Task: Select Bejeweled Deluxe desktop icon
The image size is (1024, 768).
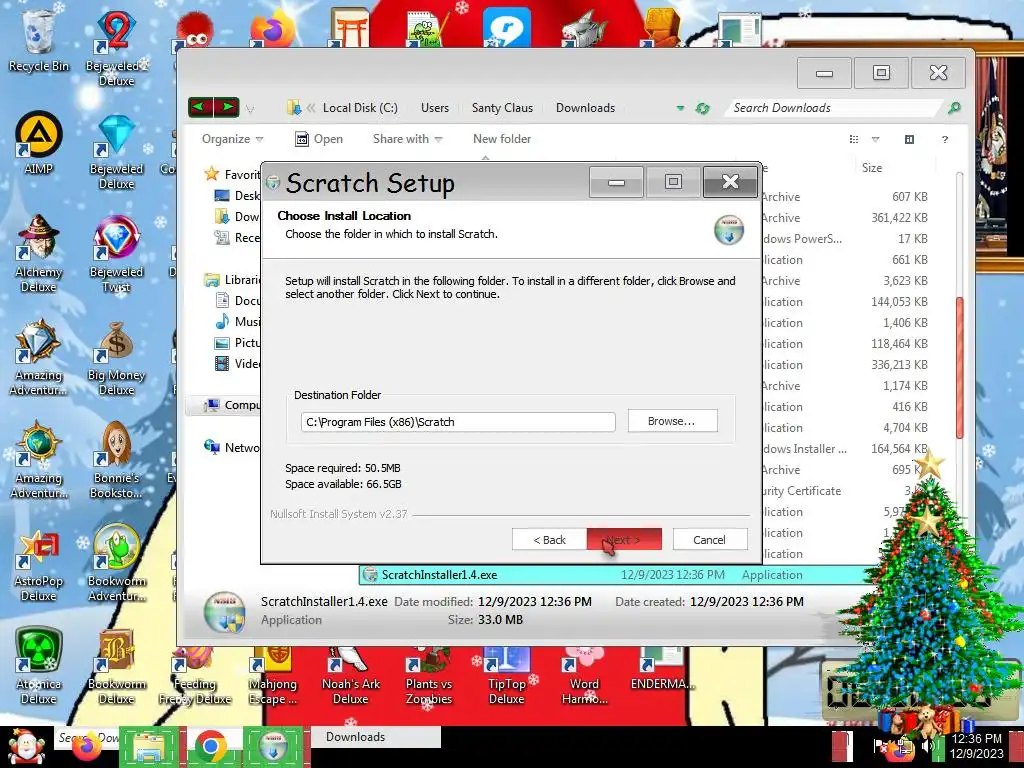Action: pos(116,152)
